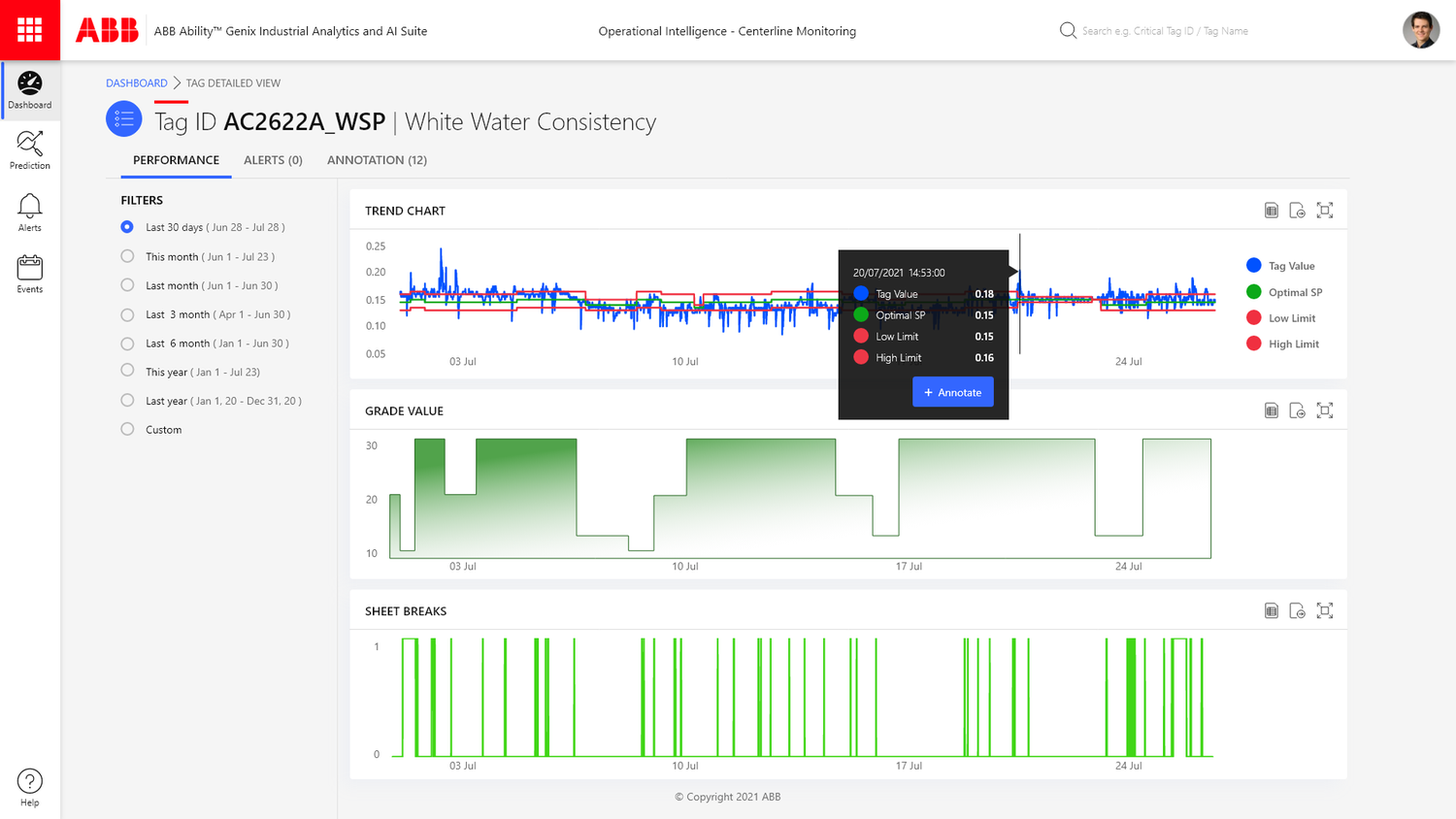The height and width of the screenshot is (819, 1456).
Task: Expand the Sheet Breaks chart to fullscreen
Action: (1325, 610)
